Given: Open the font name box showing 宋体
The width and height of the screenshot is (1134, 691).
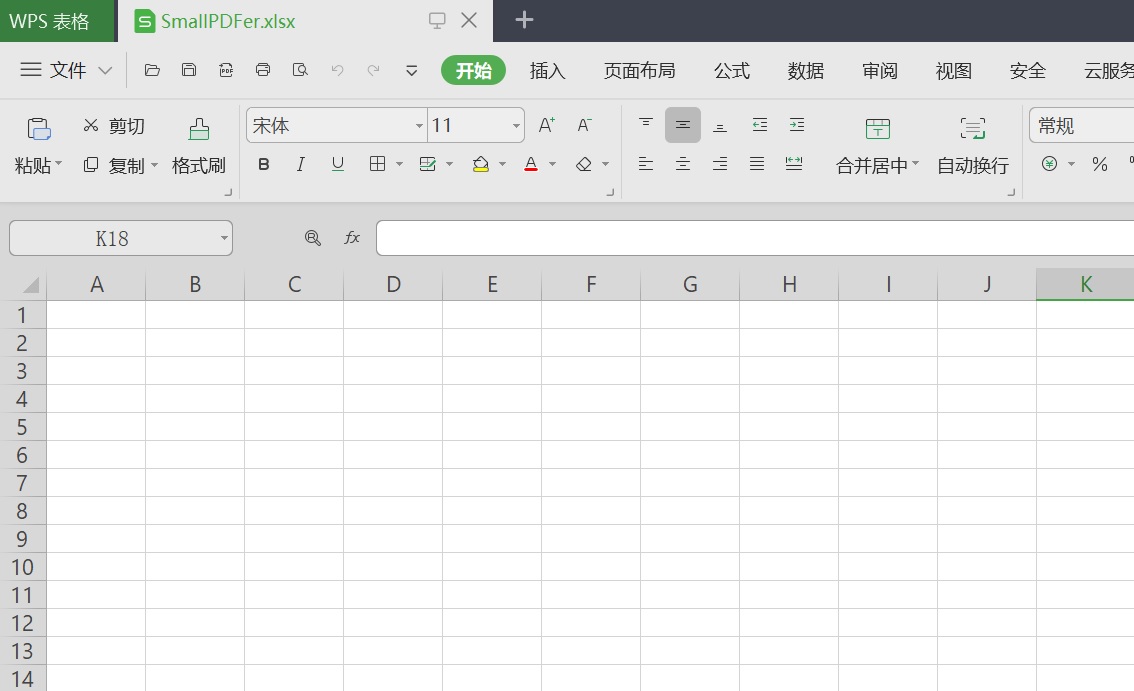Looking at the screenshot, I should pyautogui.click(x=336, y=125).
